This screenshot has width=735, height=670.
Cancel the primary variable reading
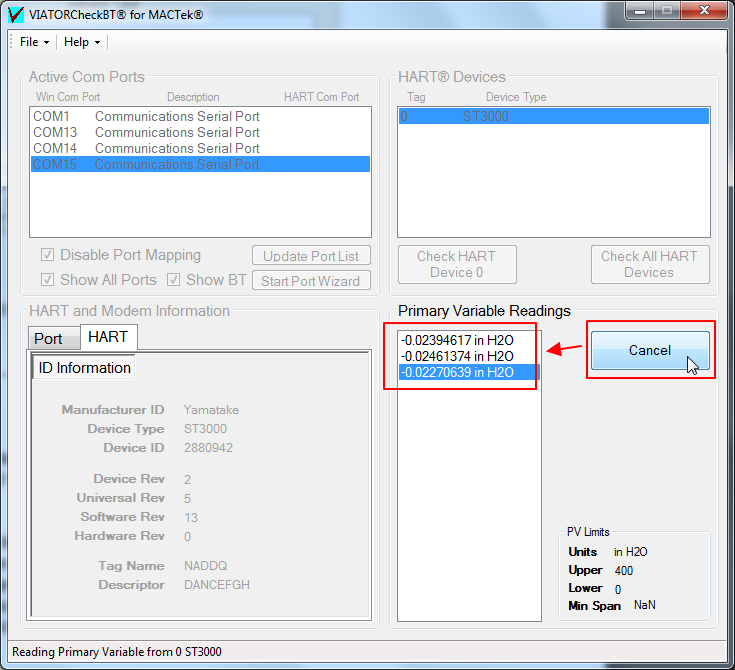pyautogui.click(x=650, y=351)
